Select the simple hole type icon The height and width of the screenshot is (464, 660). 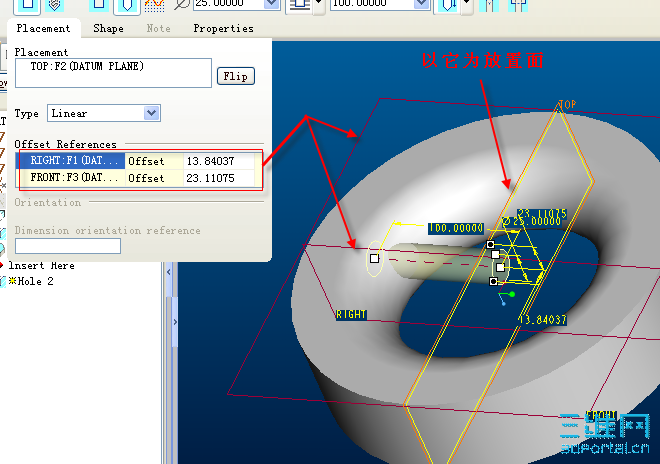tap(27, 5)
